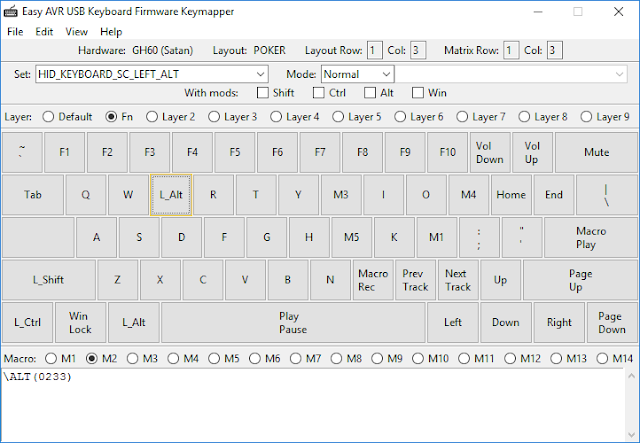The image size is (640, 443).
Task: Switch to Layer 4
Action: [276, 117]
